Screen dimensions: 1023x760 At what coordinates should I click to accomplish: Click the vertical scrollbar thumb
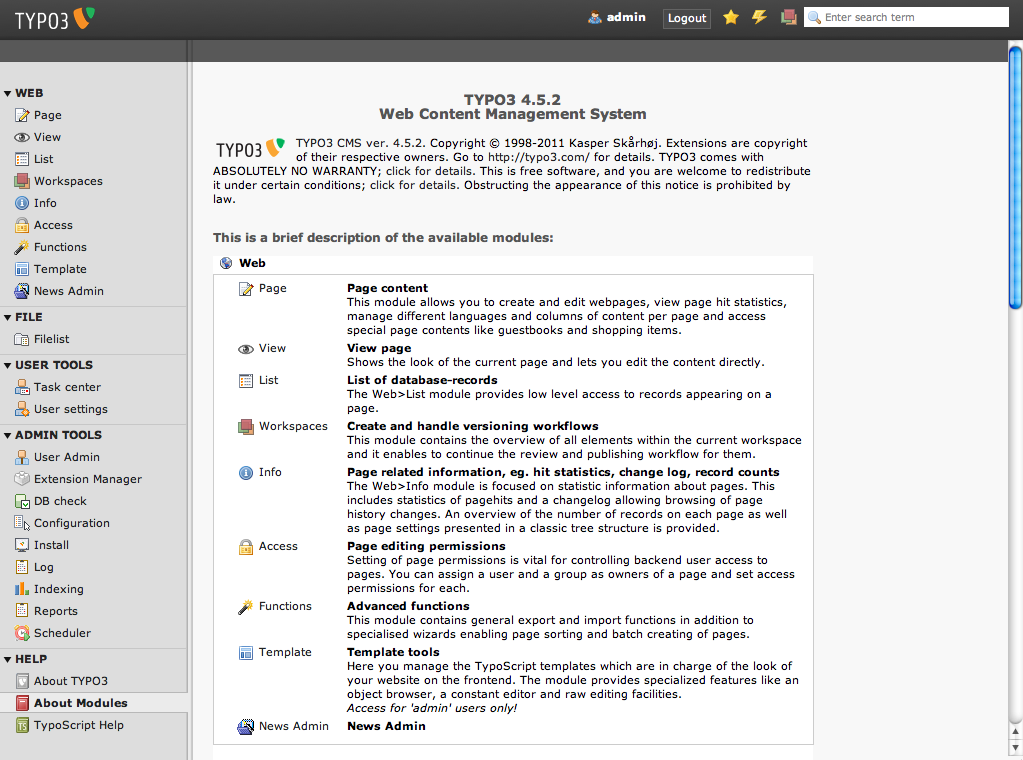[x=1015, y=176]
